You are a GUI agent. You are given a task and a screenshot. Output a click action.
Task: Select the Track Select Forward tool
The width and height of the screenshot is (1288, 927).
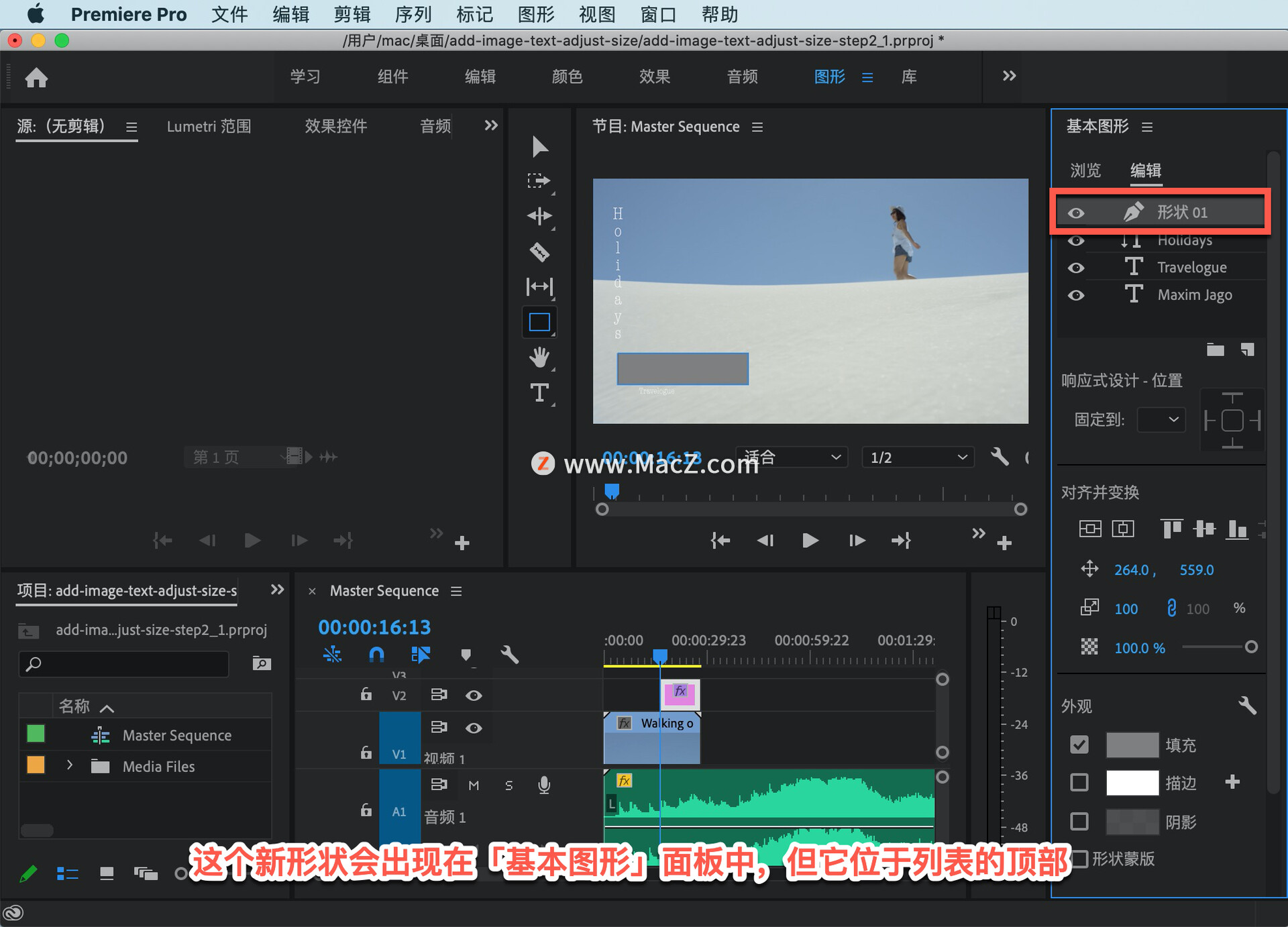pos(539,180)
